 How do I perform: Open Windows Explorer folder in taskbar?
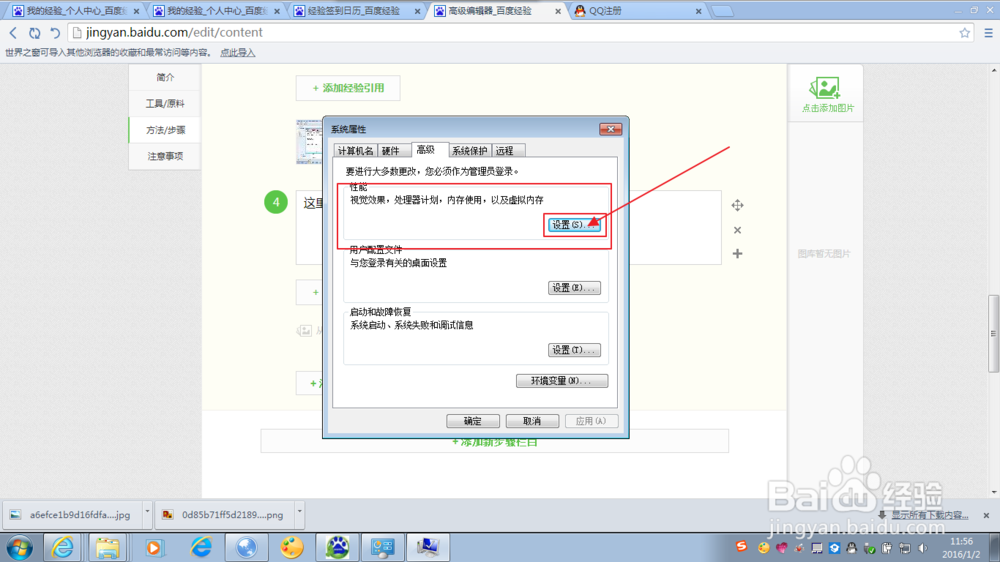pyautogui.click(x=107, y=548)
